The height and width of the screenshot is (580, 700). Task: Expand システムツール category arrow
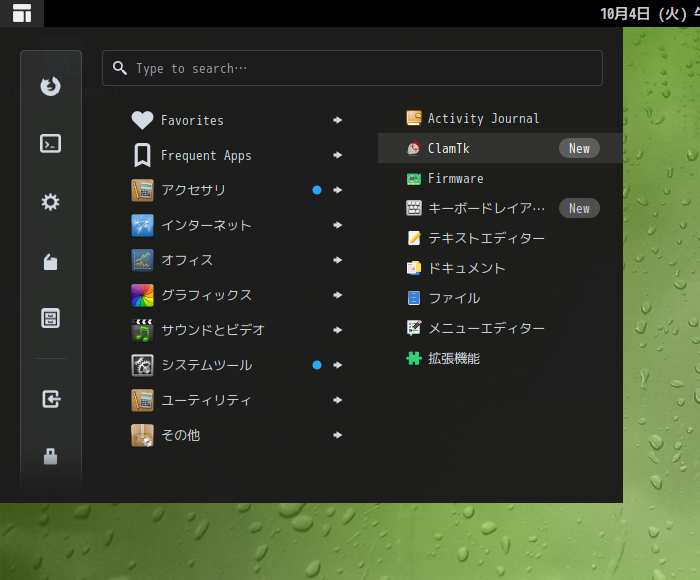pos(338,365)
